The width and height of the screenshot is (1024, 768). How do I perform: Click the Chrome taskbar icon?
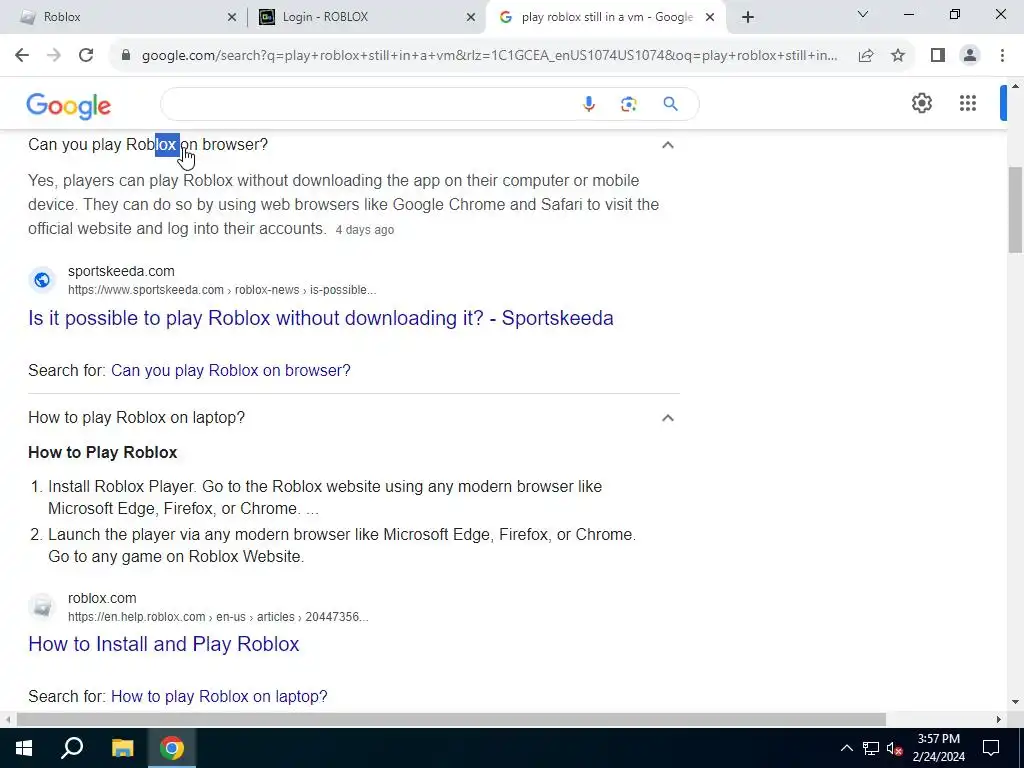click(x=172, y=748)
